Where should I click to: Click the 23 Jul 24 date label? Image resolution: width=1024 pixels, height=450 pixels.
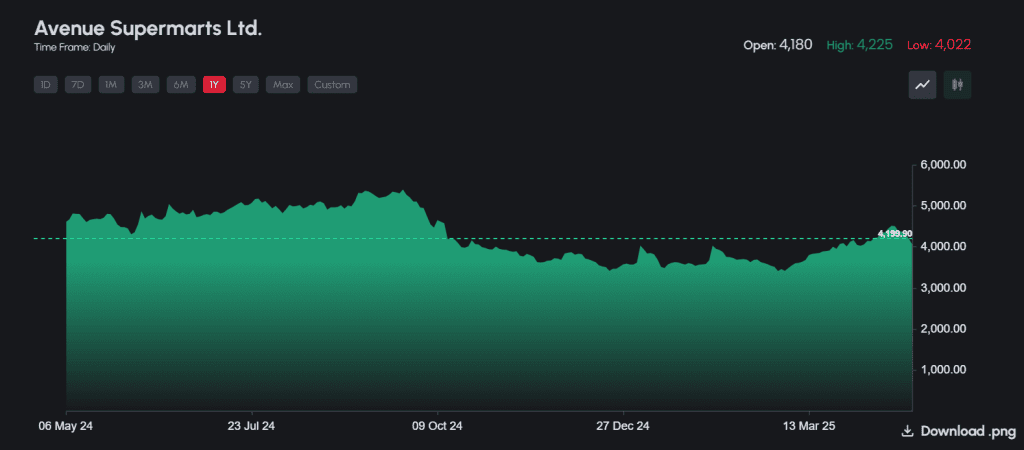coord(251,426)
